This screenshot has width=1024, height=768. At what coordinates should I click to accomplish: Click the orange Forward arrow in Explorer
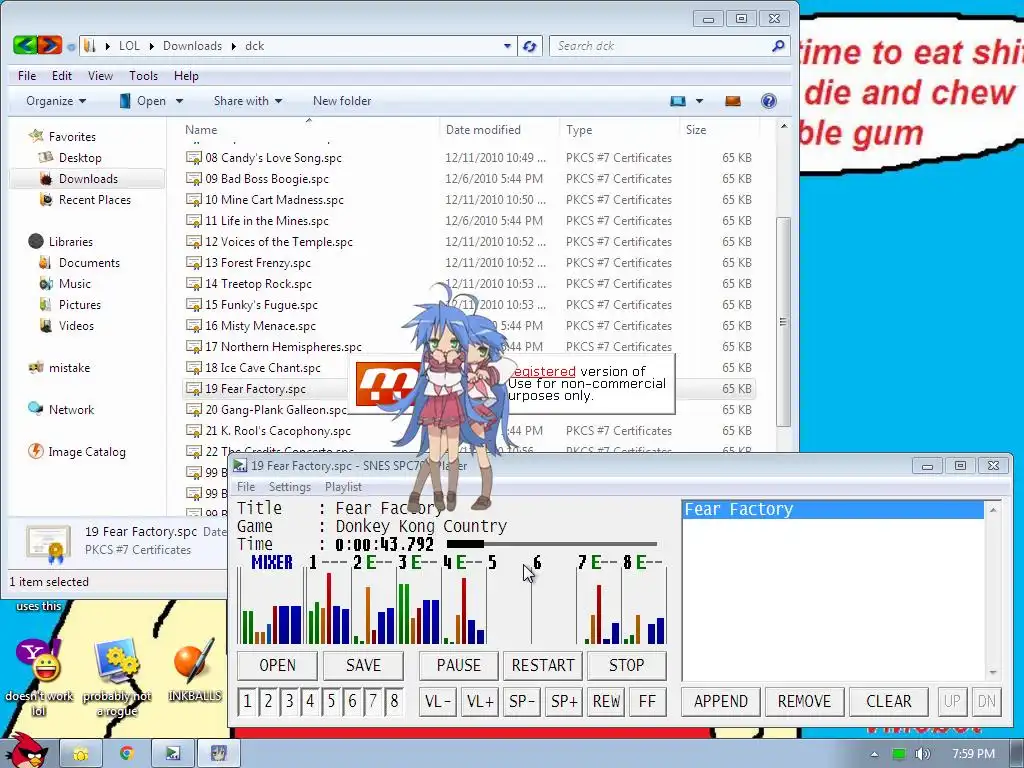pos(50,45)
